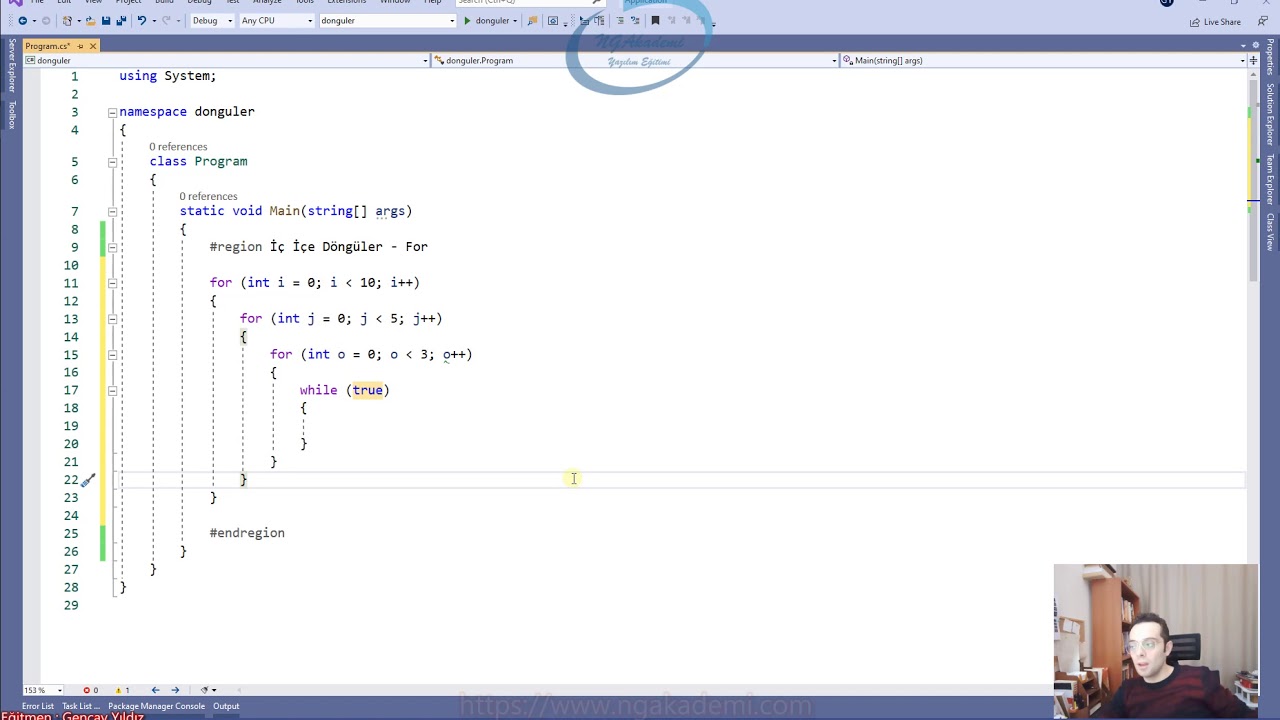Close the Program.cs tab
The image size is (1280, 720).
pos(93,46)
